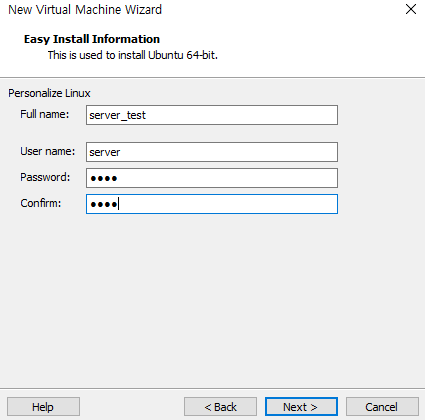This screenshot has width=425, height=420.
Task: Cancel the New Virtual Machine Wizard
Action: coord(382,407)
